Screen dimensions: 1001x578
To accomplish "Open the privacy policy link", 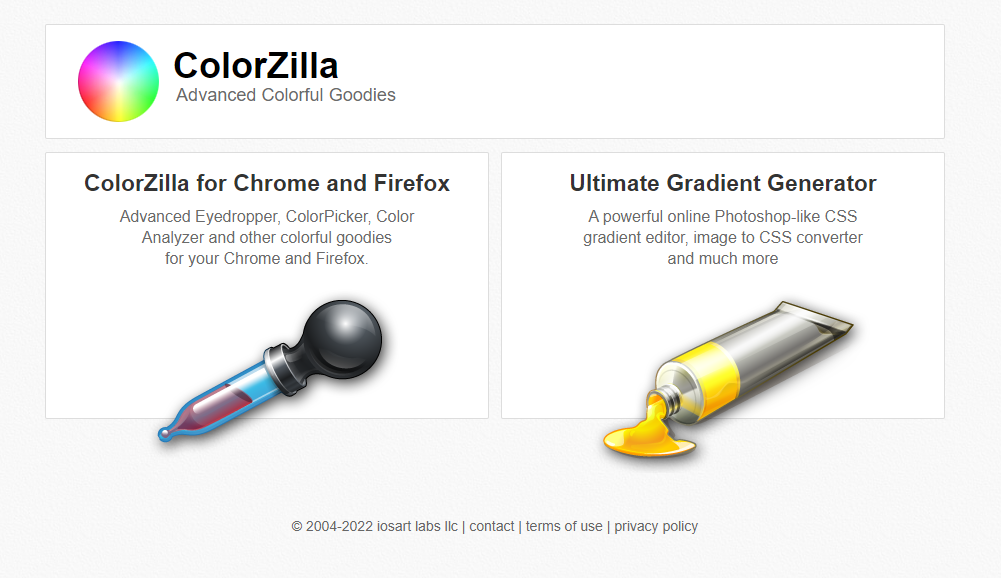I will pyautogui.click(x=656, y=525).
